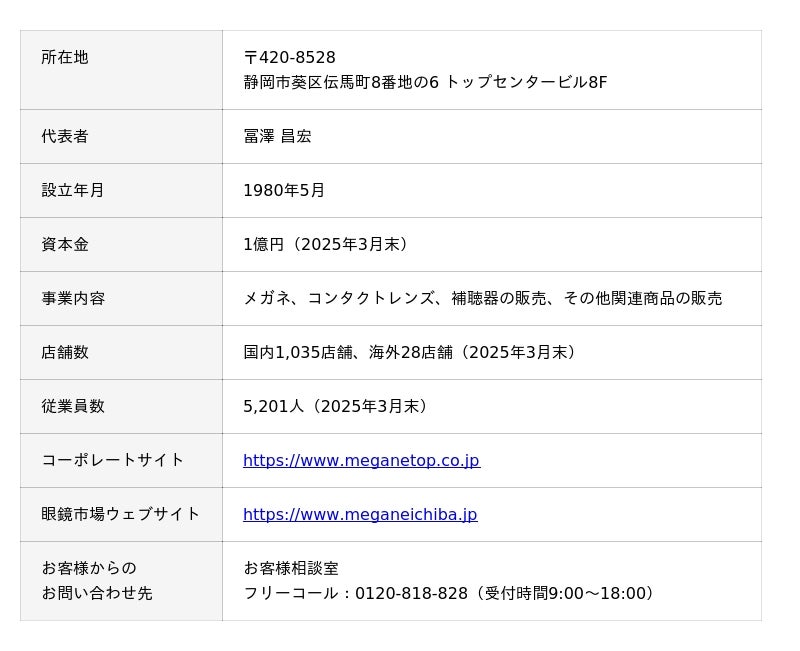
Task: Click the representative name 冨澤 昌宏
Action: click(278, 136)
